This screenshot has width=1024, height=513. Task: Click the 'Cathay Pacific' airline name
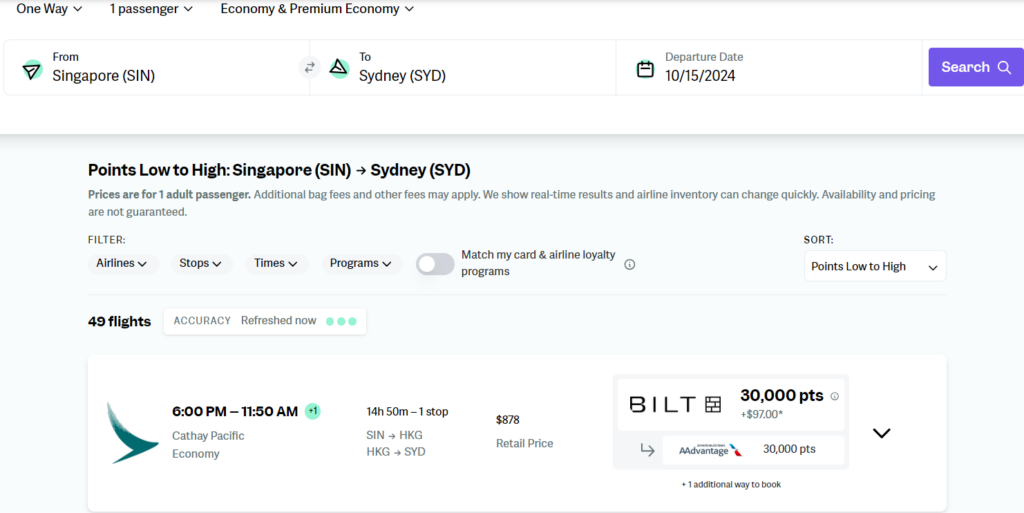pyautogui.click(x=208, y=436)
